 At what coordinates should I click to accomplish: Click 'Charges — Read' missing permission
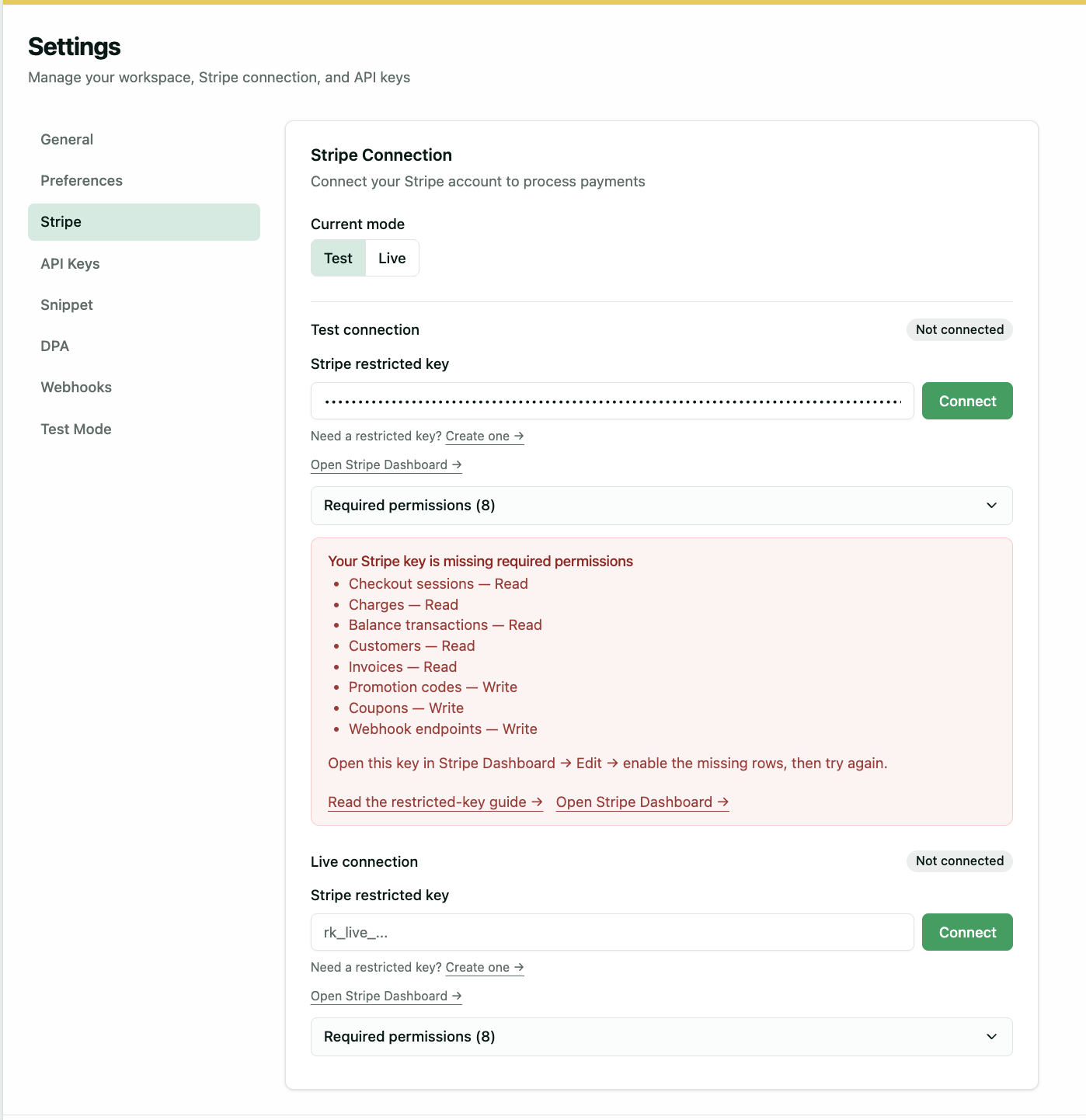403,605
